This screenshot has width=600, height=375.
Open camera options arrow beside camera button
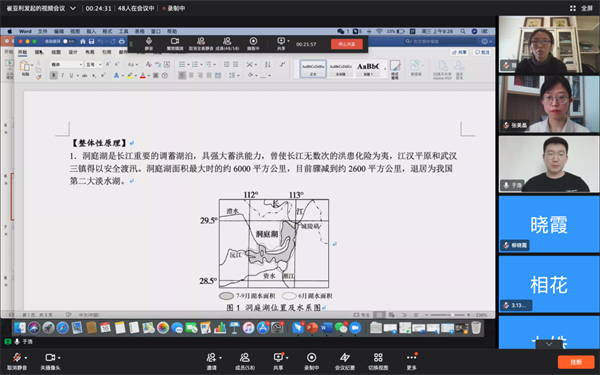[x=59, y=358]
